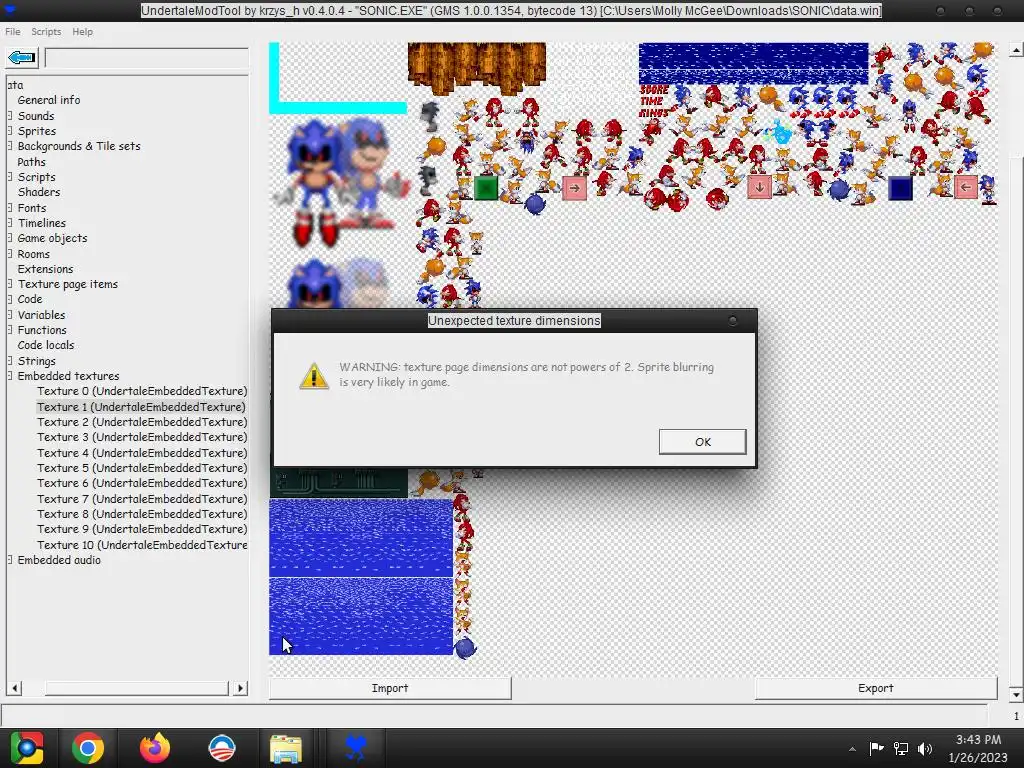Expand the Rooms tree node
The image size is (1024, 768).
point(10,253)
